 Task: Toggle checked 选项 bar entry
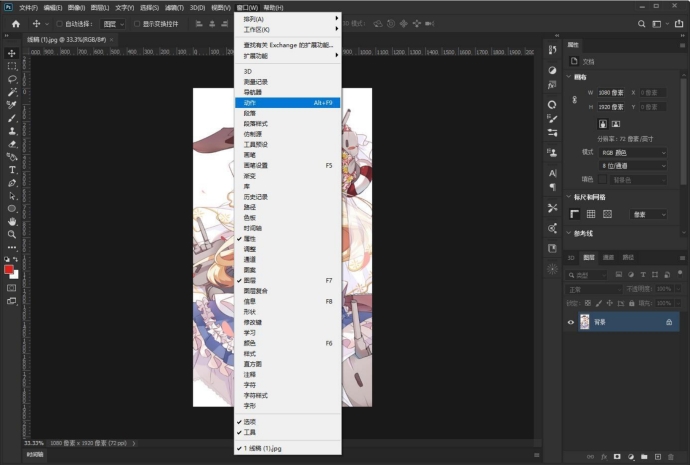pyautogui.click(x=288, y=422)
